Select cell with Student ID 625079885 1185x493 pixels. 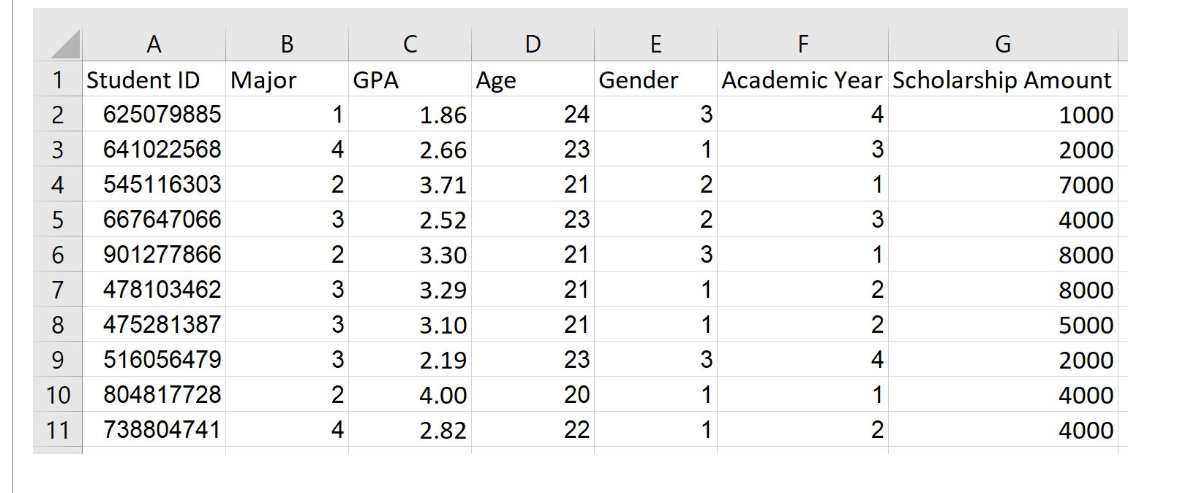click(153, 114)
